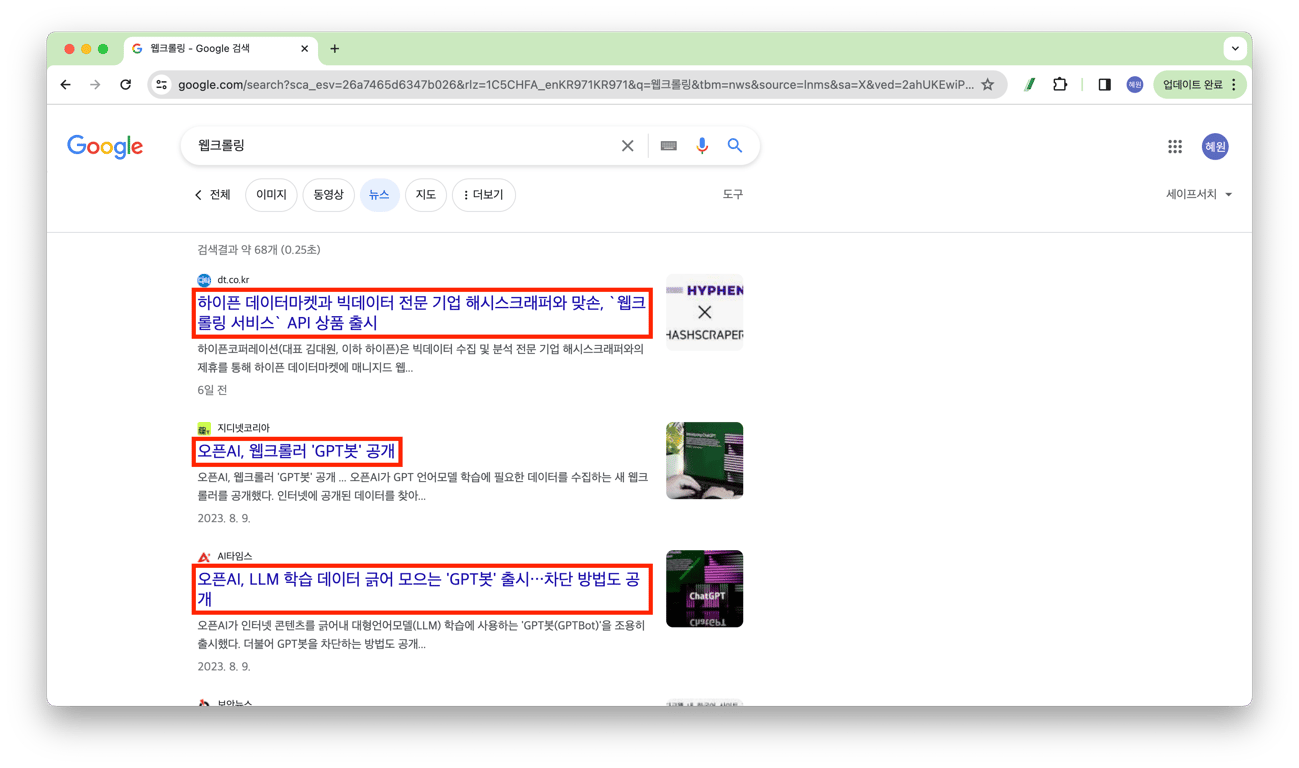Click the dt.co.kr source label
Screen dimensions: 1299x768
click(233, 280)
